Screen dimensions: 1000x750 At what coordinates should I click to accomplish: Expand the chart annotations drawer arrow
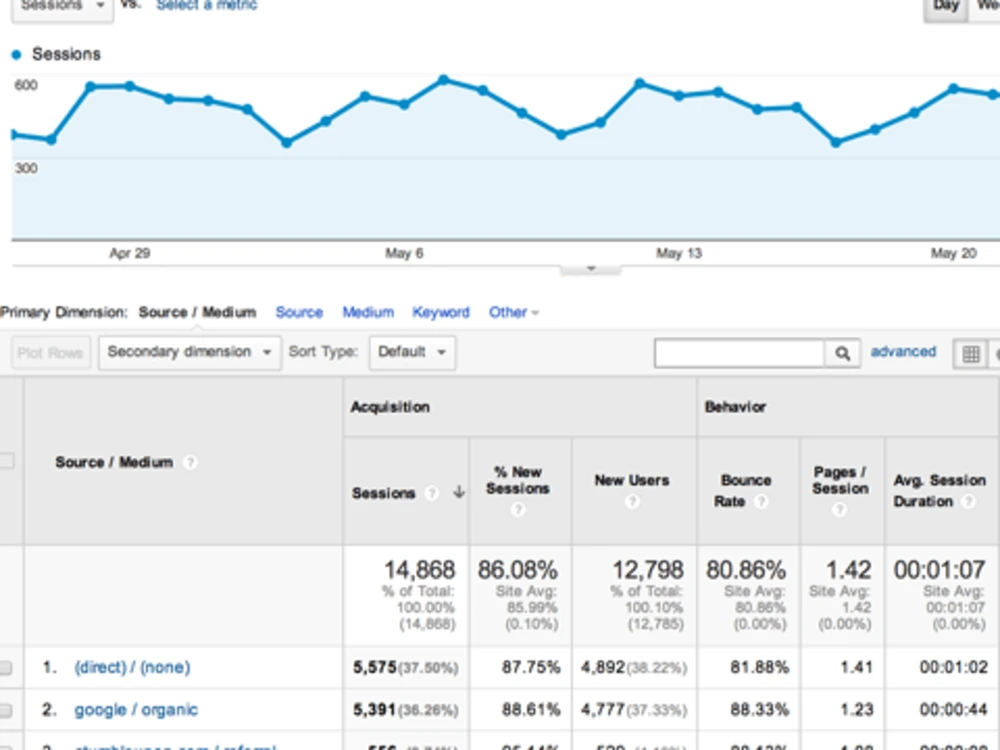[591, 268]
